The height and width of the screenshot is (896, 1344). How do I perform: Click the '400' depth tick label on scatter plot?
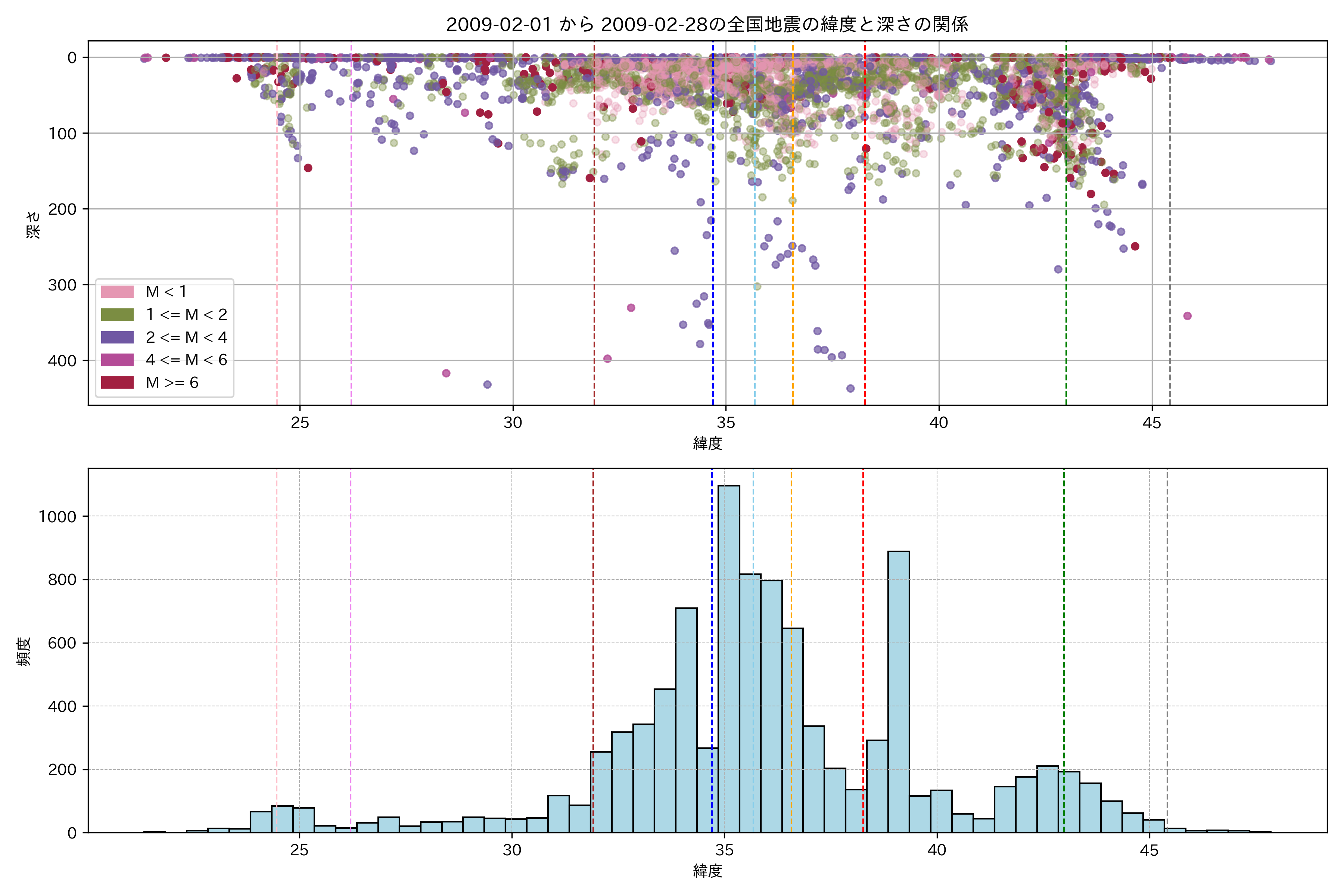pyautogui.click(x=62, y=361)
